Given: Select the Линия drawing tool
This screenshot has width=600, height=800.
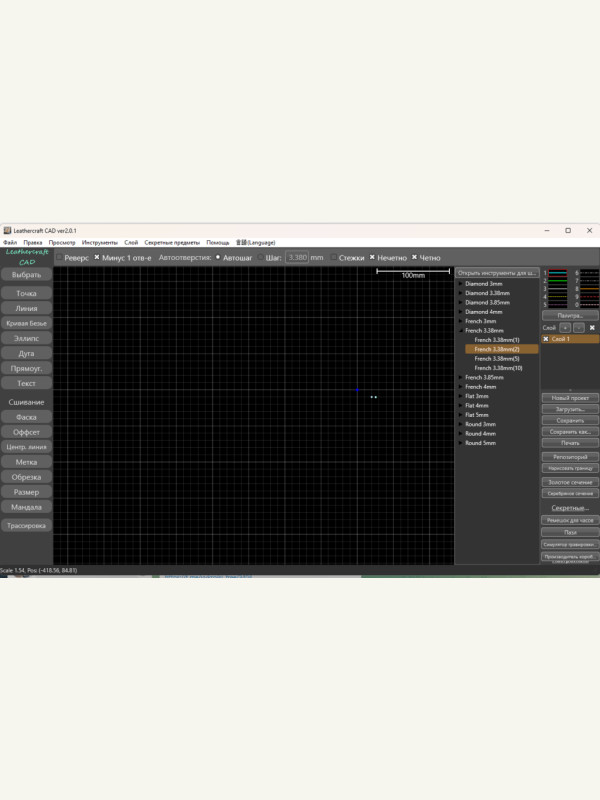Looking at the screenshot, I should [27, 309].
